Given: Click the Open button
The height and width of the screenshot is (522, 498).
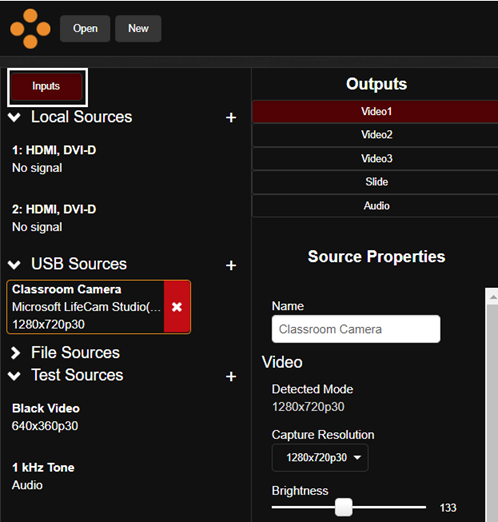Looking at the screenshot, I should [85, 29].
